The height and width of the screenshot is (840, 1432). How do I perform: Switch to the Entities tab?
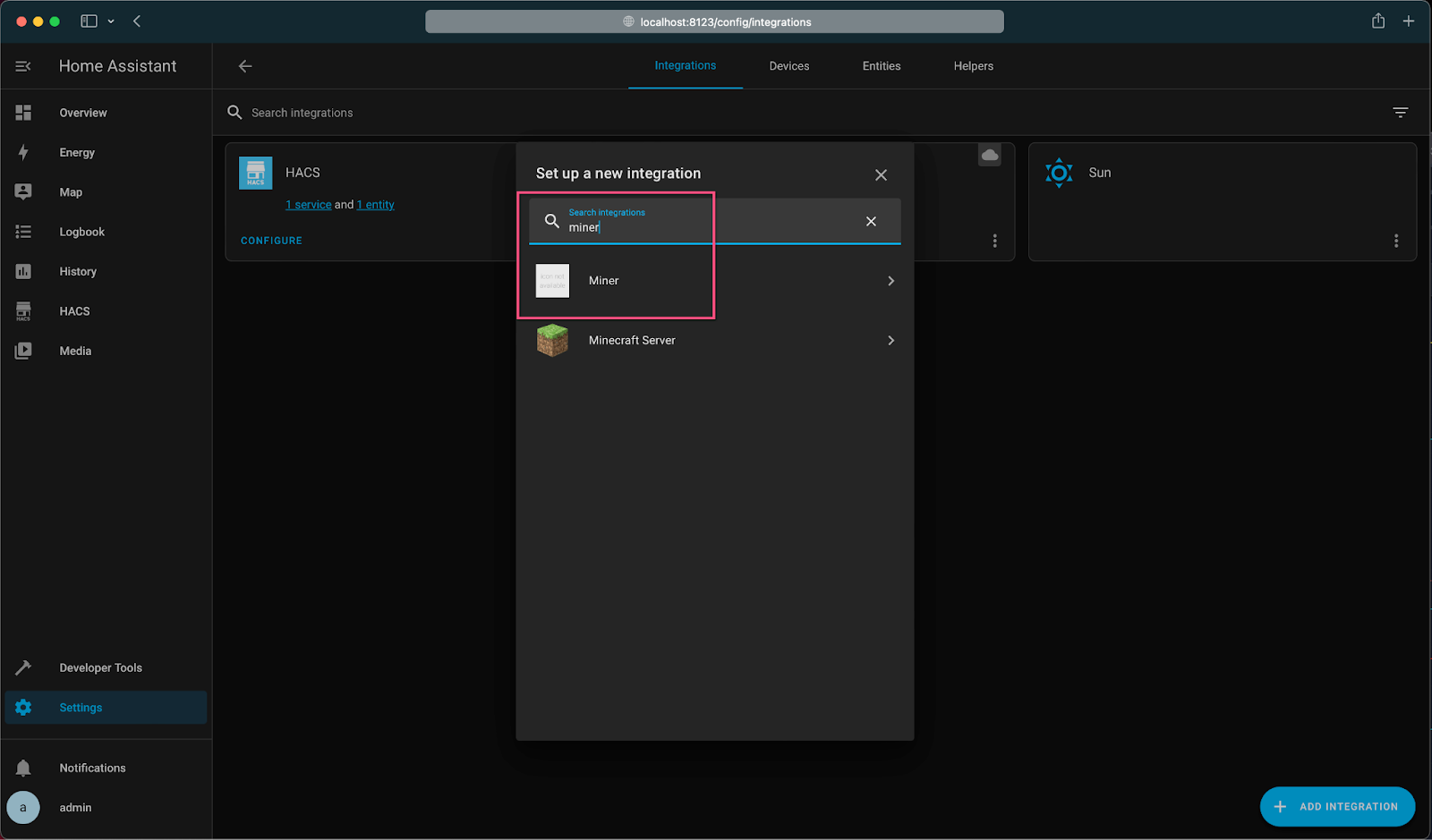coord(882,66)
